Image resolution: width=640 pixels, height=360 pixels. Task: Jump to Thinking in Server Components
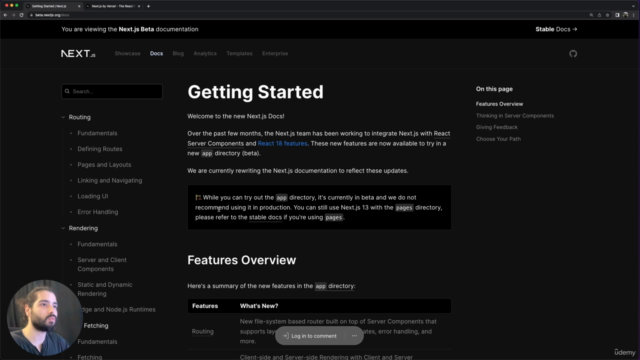coord(515,116)
